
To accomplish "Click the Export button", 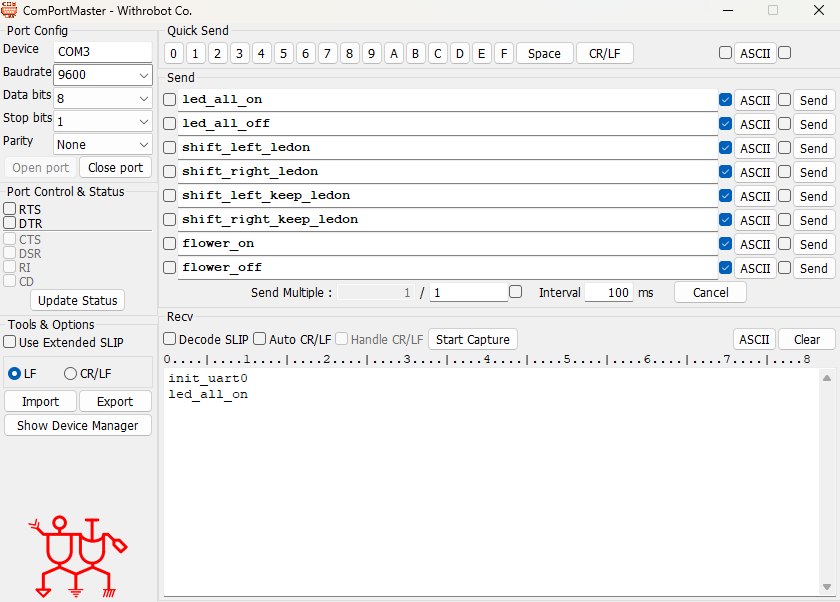I will pos(115,402).
